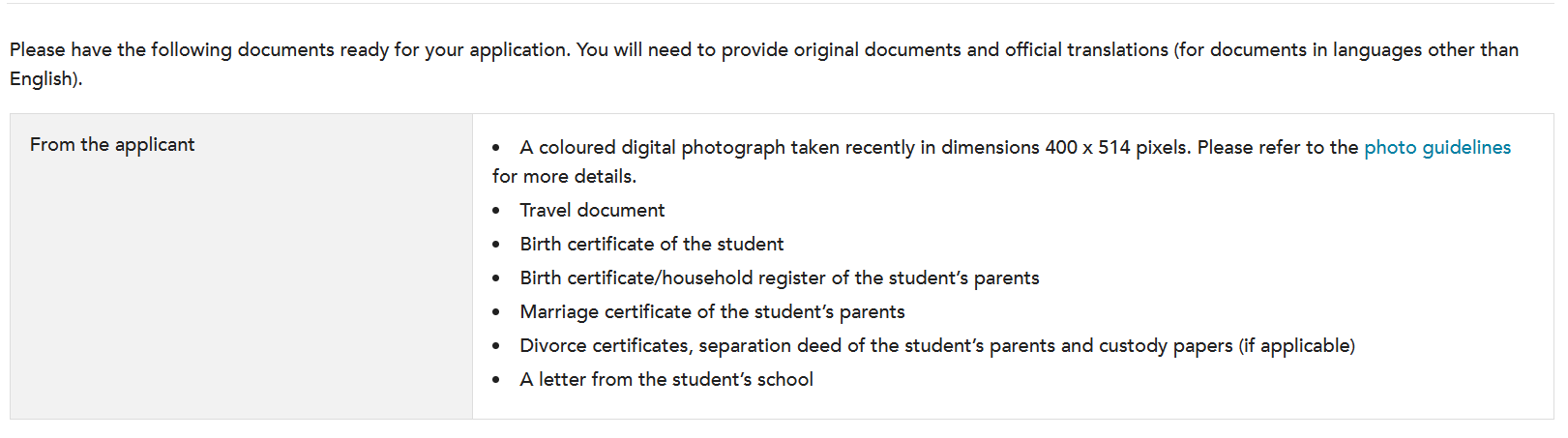Click the bullet before "Birth certificate/household register"

(x=496, y=278)
